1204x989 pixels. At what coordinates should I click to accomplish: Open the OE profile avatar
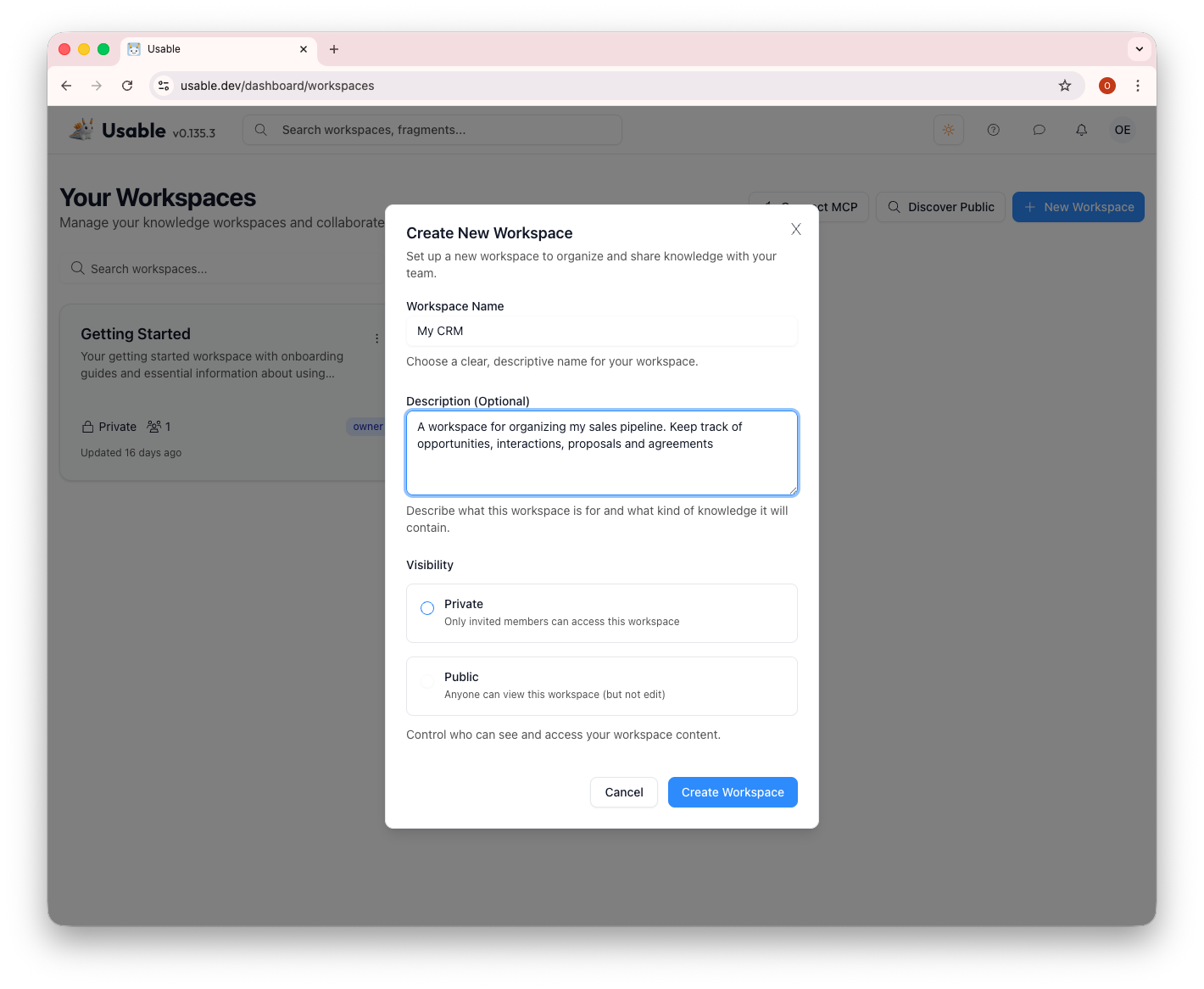(x=1122, y=130)
